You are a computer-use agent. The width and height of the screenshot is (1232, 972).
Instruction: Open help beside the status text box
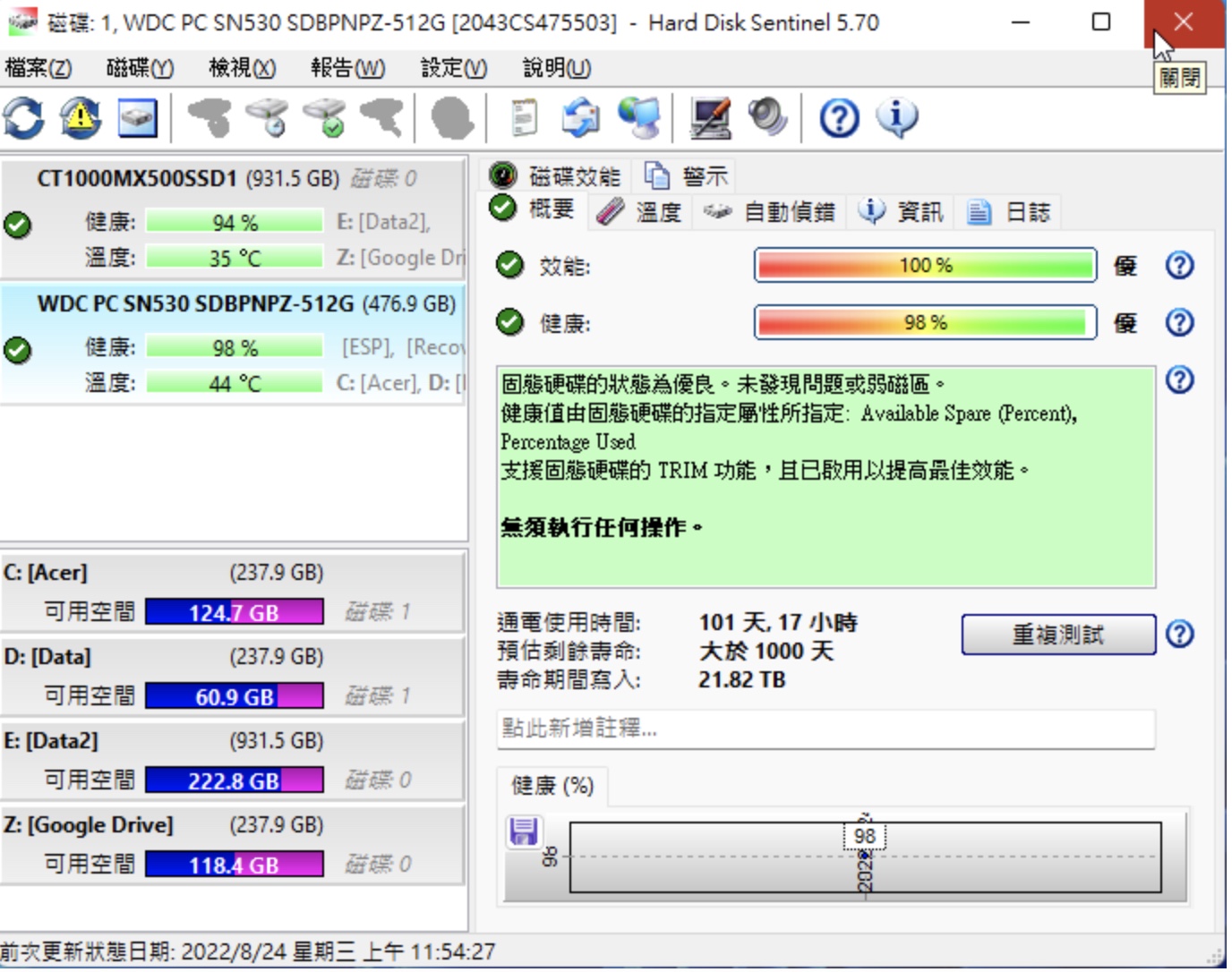[x=1180, y=379]
